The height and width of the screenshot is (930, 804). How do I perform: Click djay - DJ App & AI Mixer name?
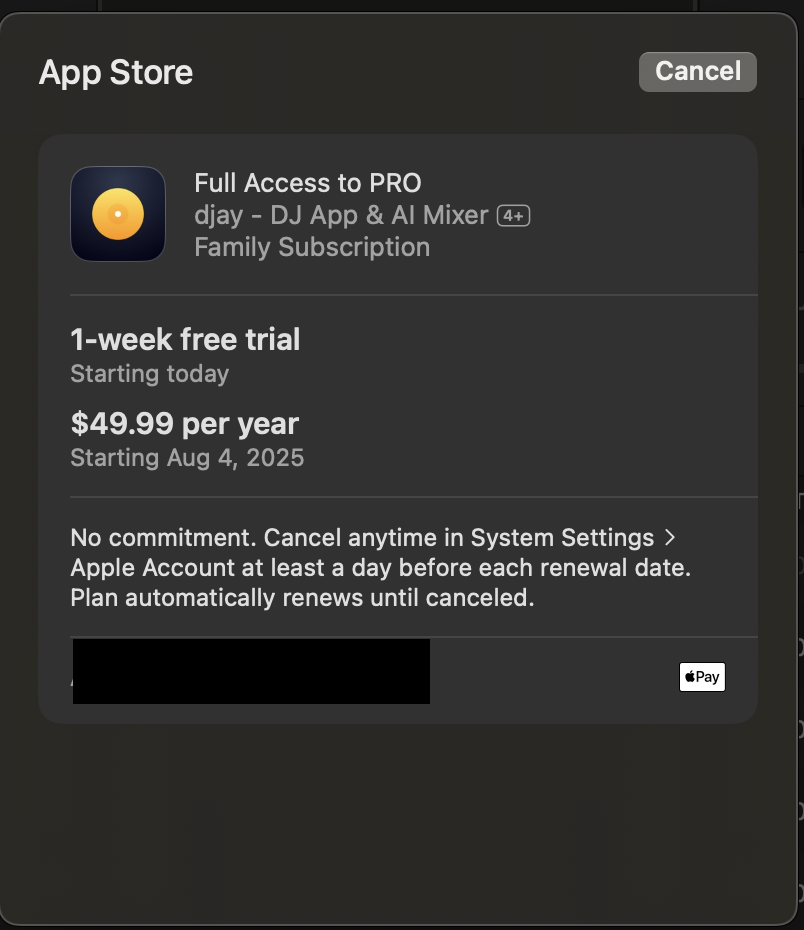coord(341,215)
